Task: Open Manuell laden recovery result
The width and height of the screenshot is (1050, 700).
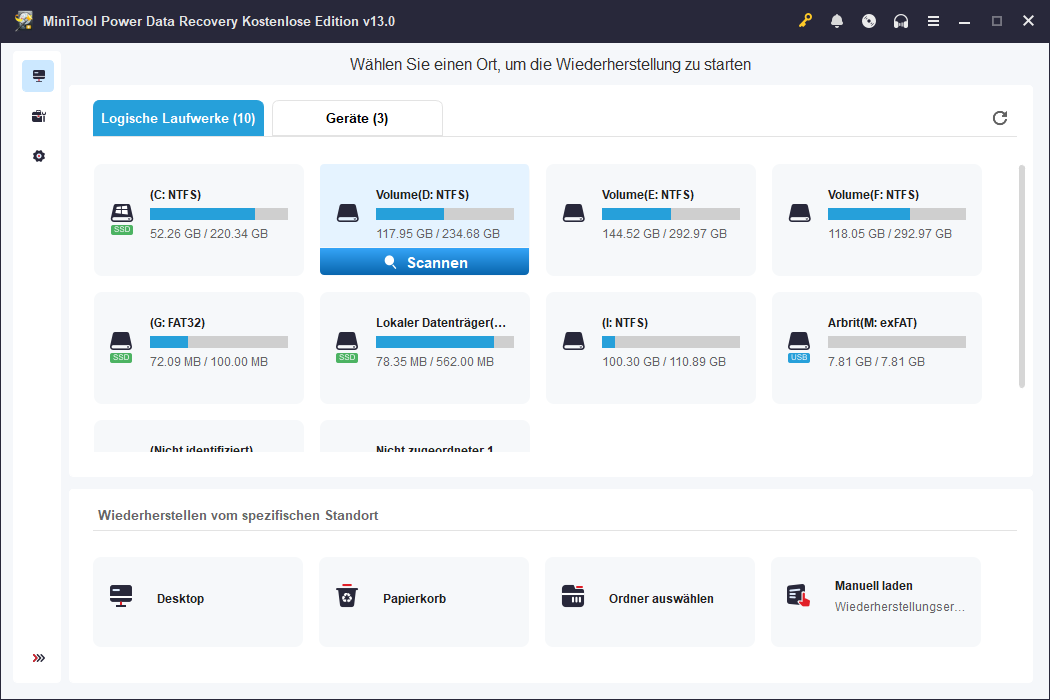Action: tap(876, 602)
